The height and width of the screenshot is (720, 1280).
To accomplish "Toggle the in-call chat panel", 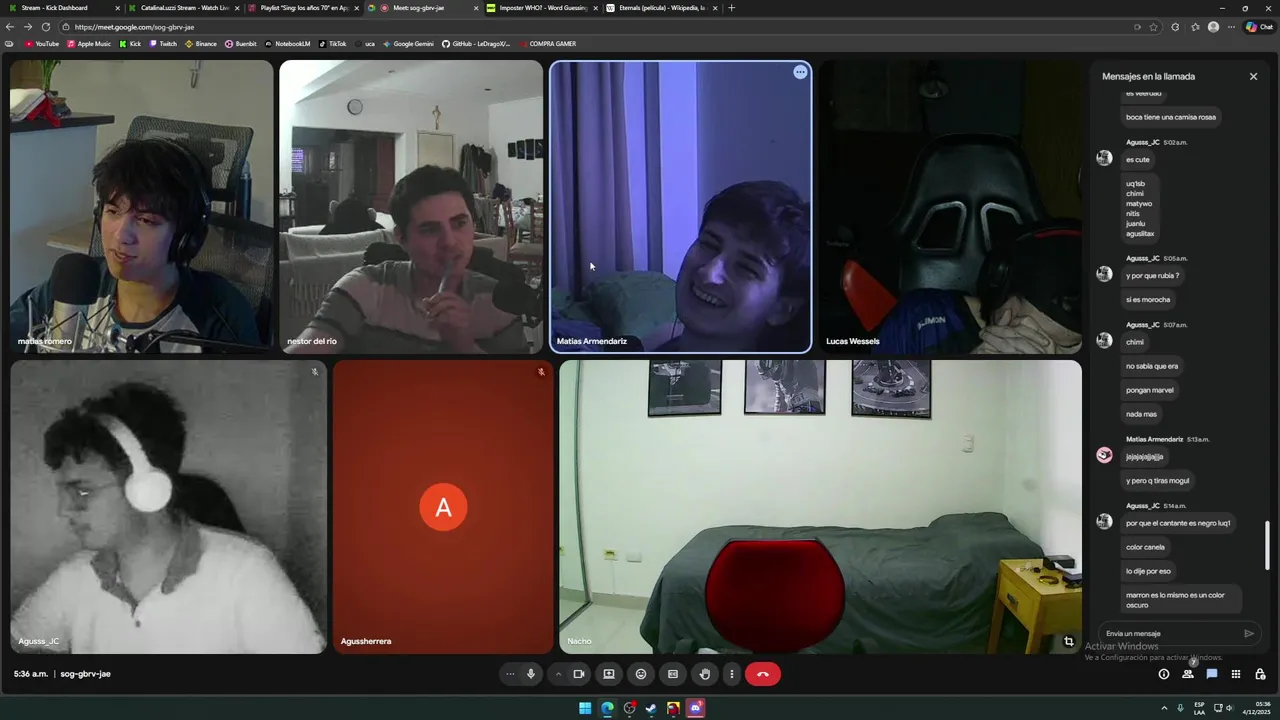I will coord(1212,674).
